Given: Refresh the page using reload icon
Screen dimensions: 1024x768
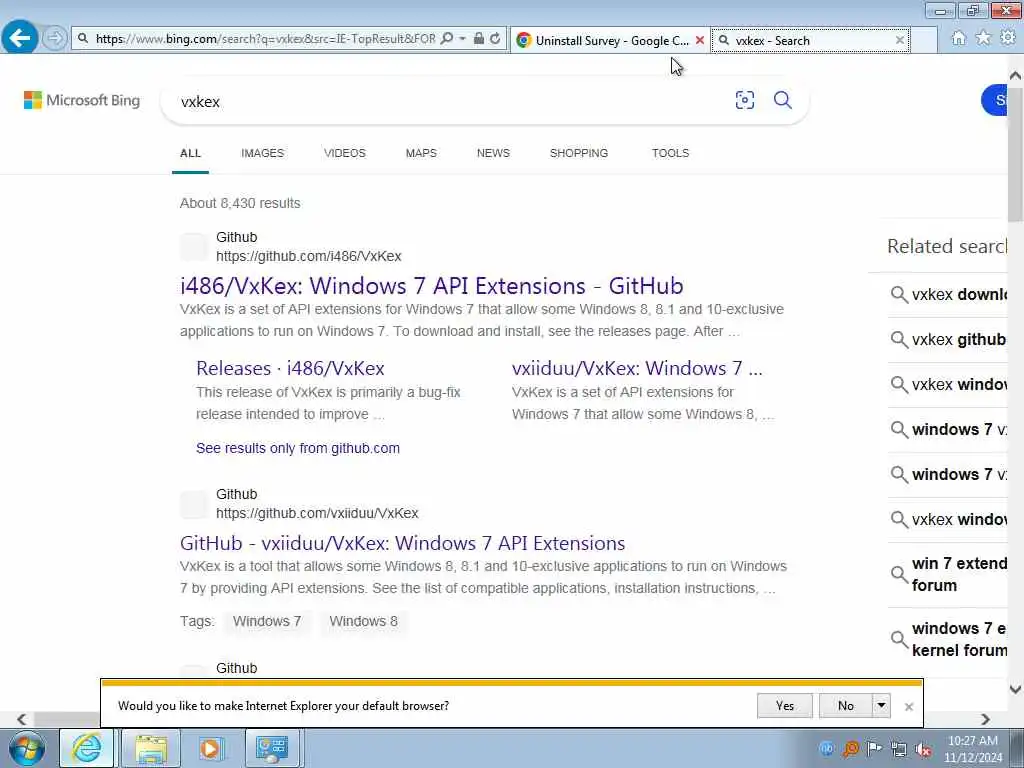Looking at the screenshot, I should click(495, 39).
